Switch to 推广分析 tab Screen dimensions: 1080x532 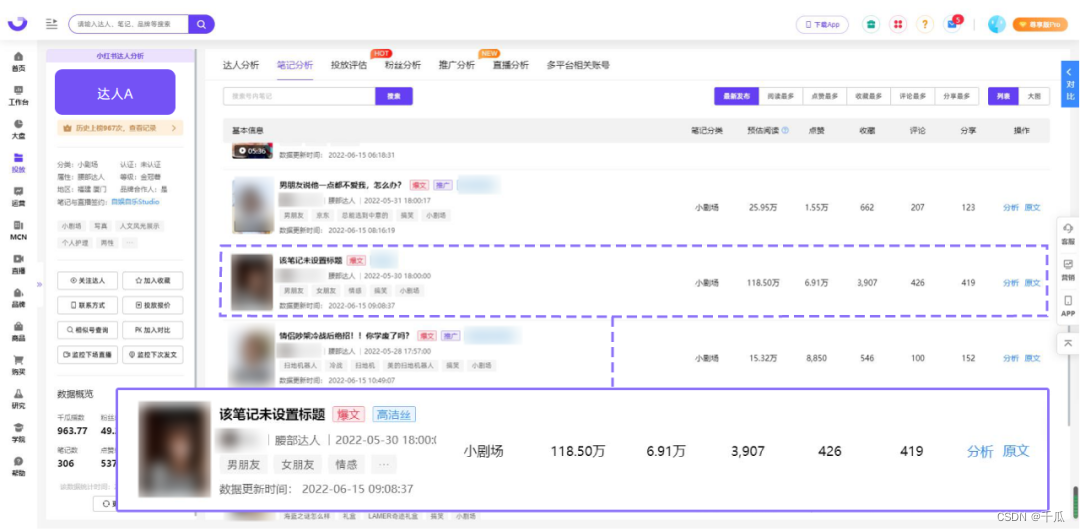pos(457,65)
